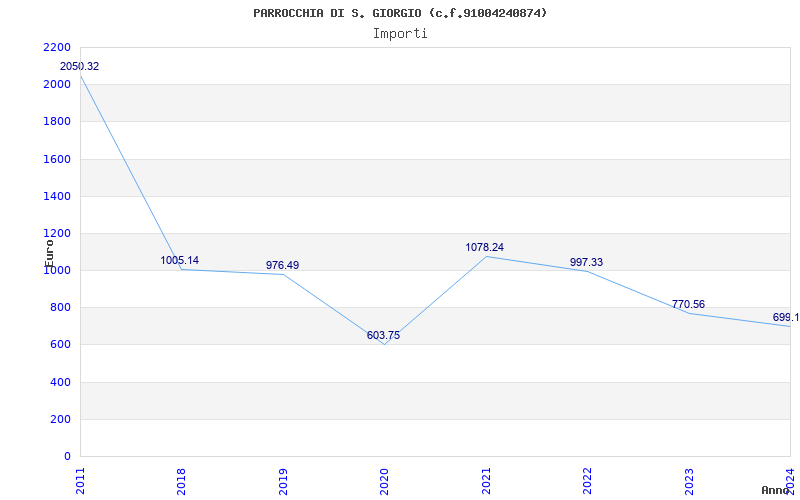Select the 1078.24 data label
The width and height of the screenshot is (800, 500).
click(485, 247)
